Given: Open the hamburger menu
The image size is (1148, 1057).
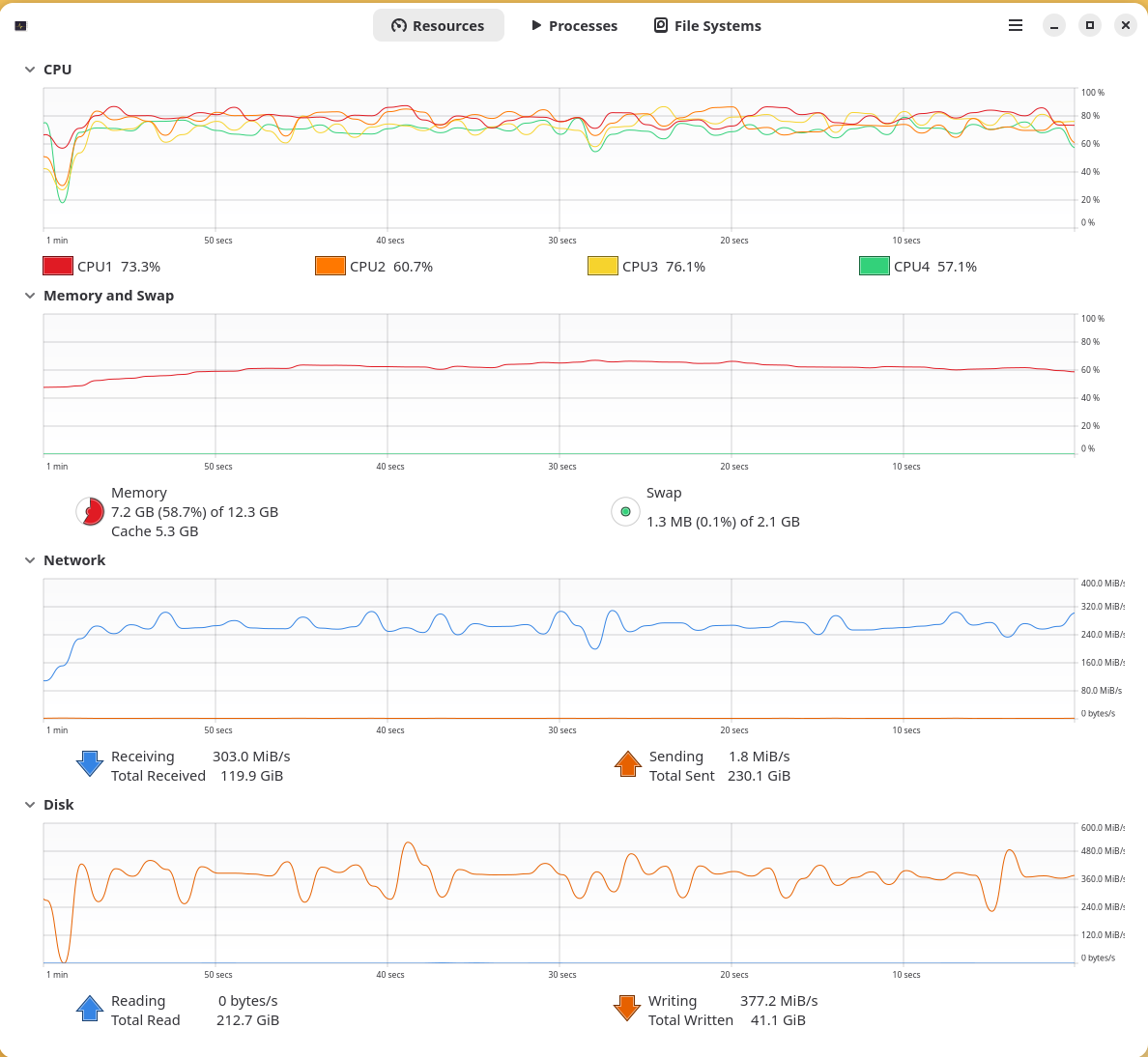Looking at the screenshot, I should pos(1016,25).
